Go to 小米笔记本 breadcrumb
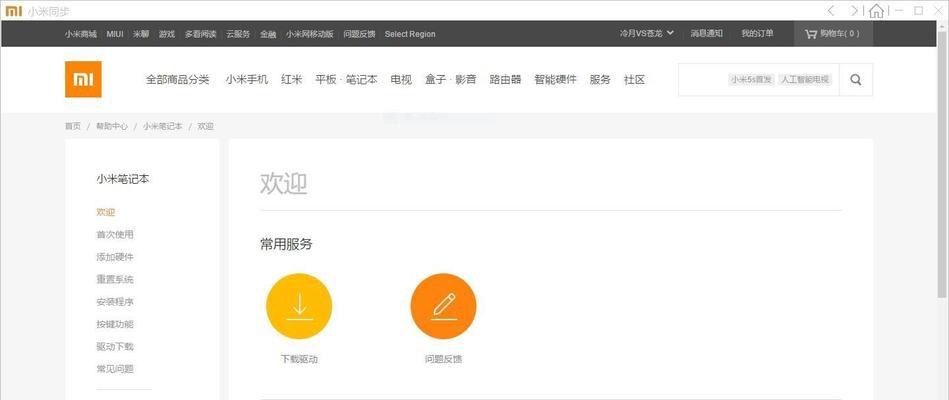 162,126
